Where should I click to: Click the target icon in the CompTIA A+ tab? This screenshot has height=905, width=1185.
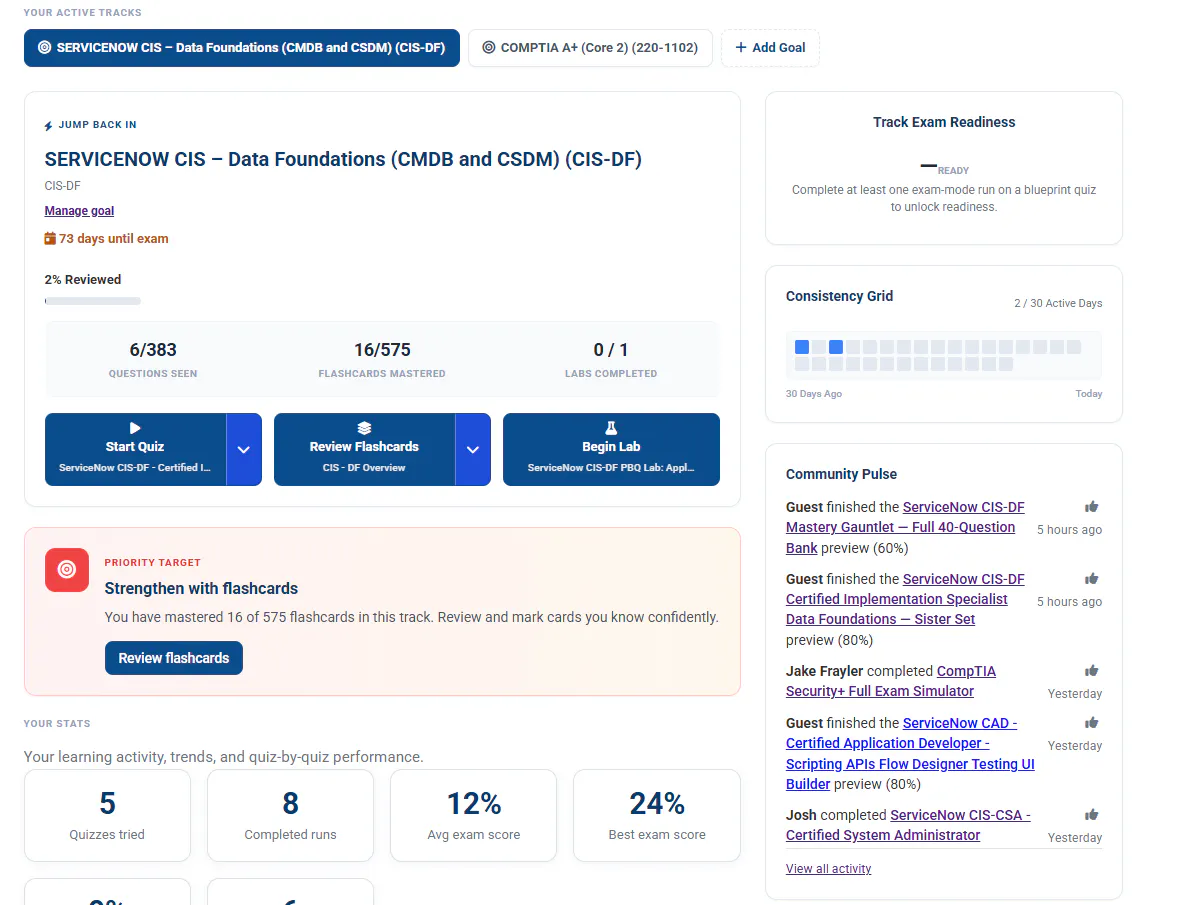489,48
